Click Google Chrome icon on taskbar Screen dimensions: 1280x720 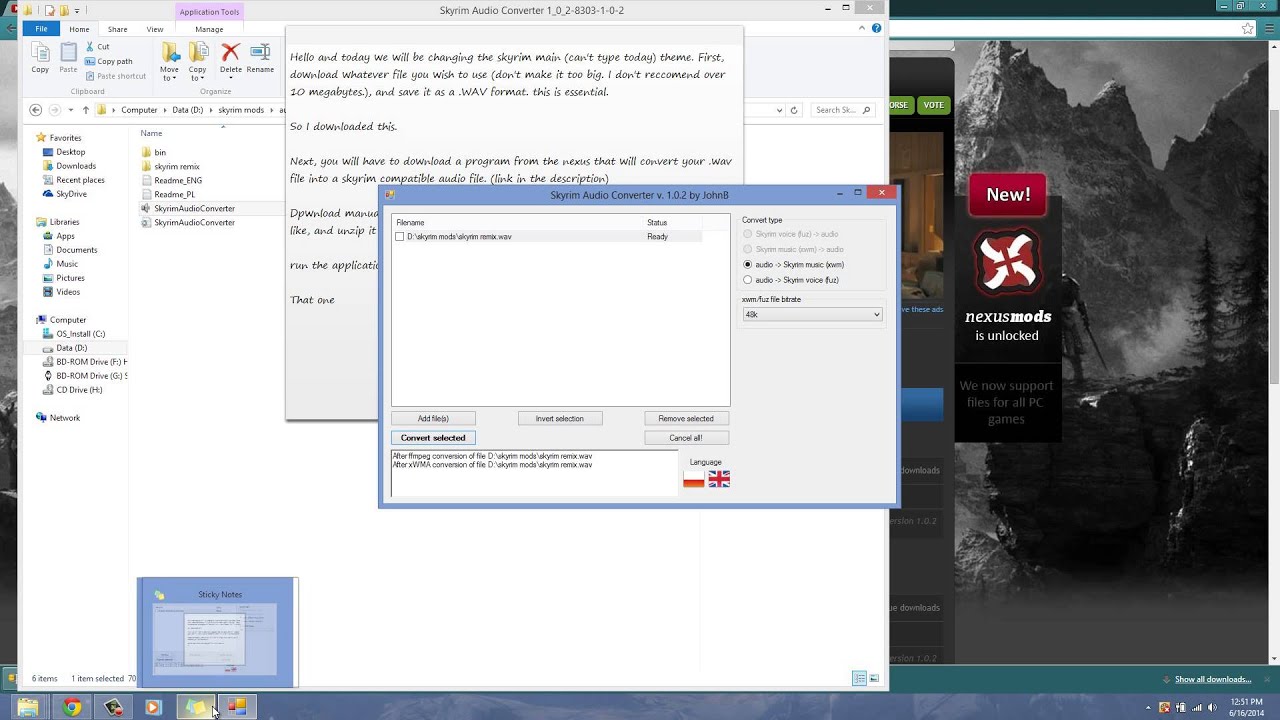click(72, 707)
